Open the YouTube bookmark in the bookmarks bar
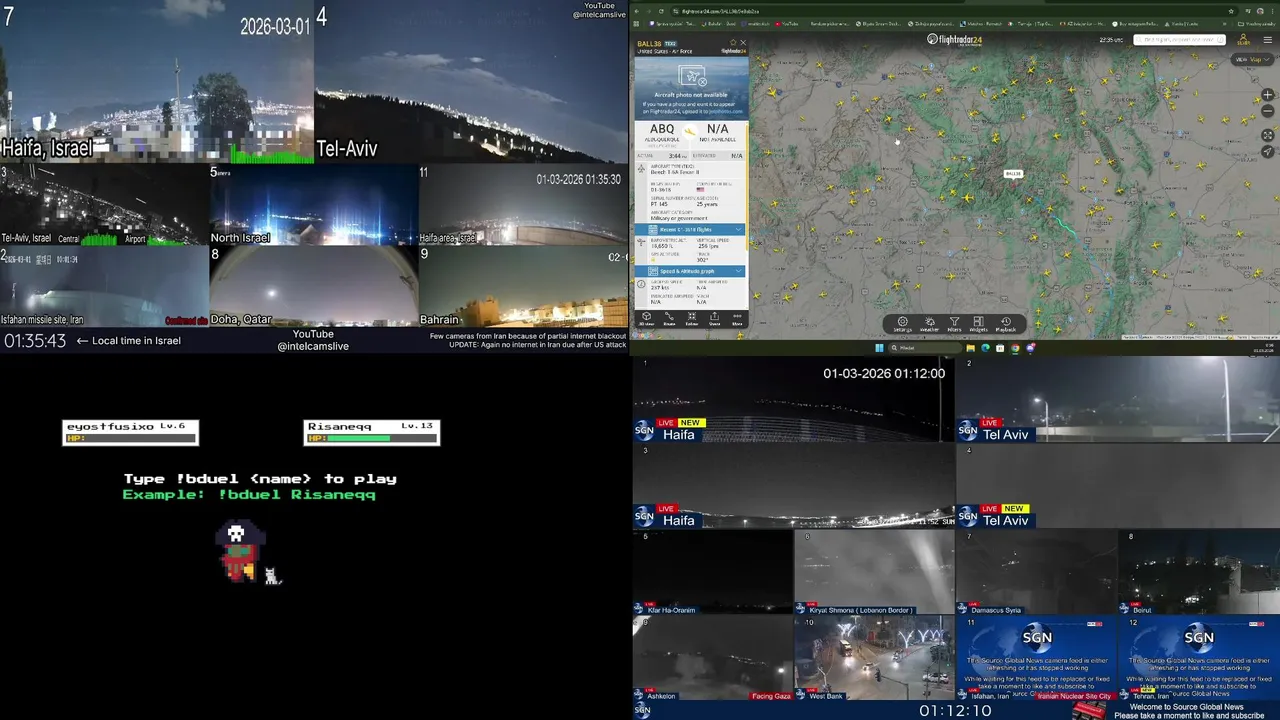This screenshot has height=720, width=1280. coord(787,23)
